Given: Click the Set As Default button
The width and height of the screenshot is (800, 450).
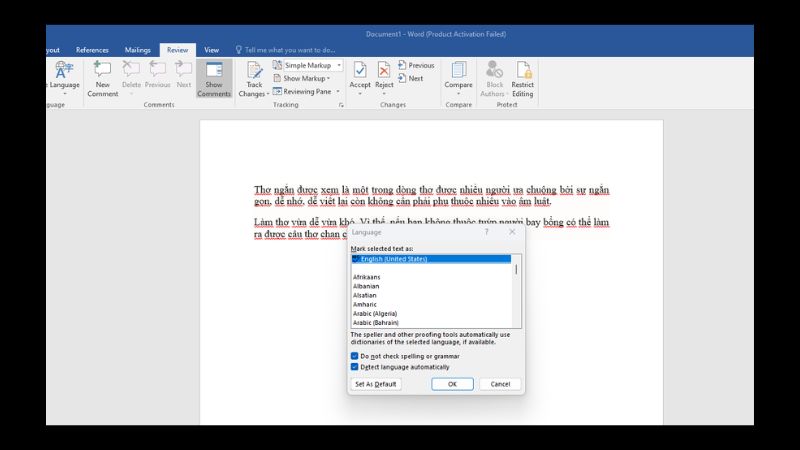Looking at the screenshot, I should pyautogui.click(x=375, y=384).
